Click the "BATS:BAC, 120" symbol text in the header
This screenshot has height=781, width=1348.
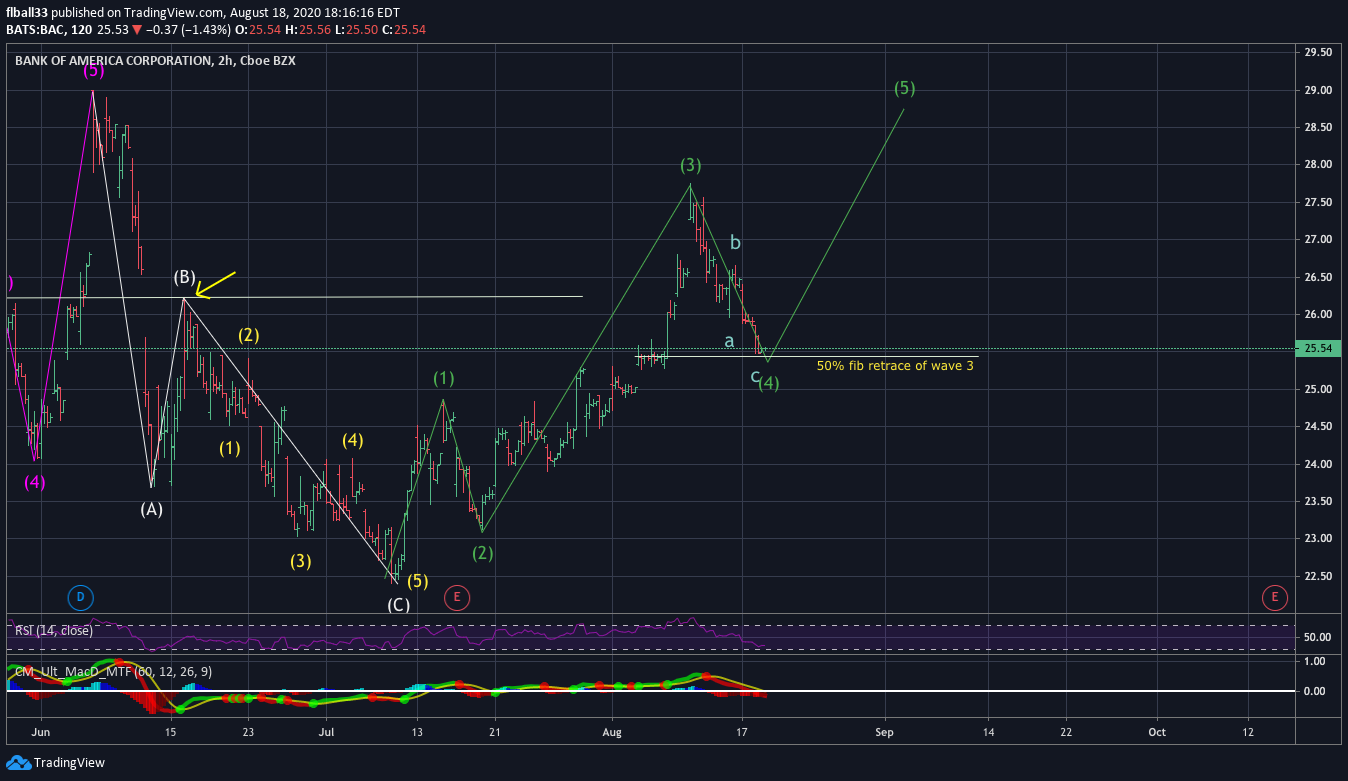pos(50,29)
